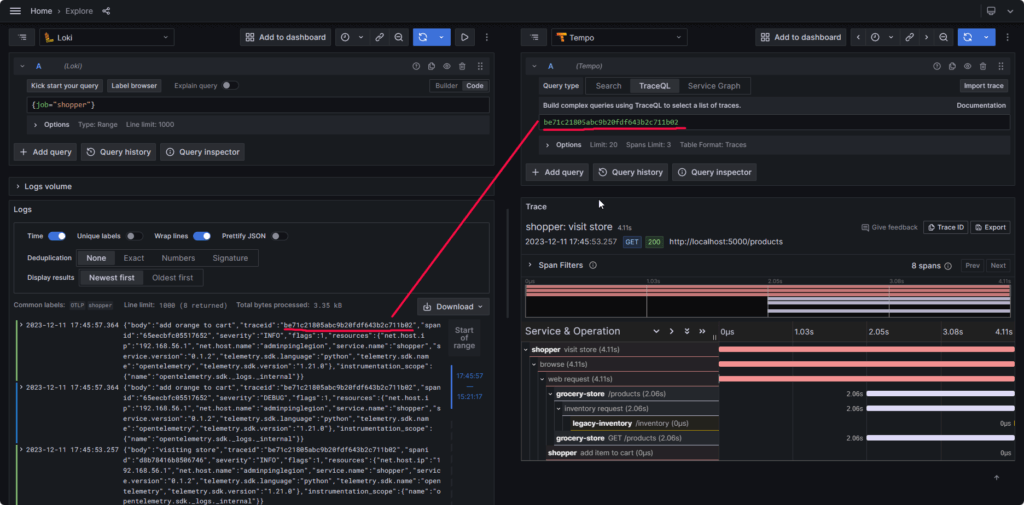Image resolution: width=1024 pixels, height=505 pixels.
Task: Shift the Tempo time range forwards
Action: coord(926,37)
